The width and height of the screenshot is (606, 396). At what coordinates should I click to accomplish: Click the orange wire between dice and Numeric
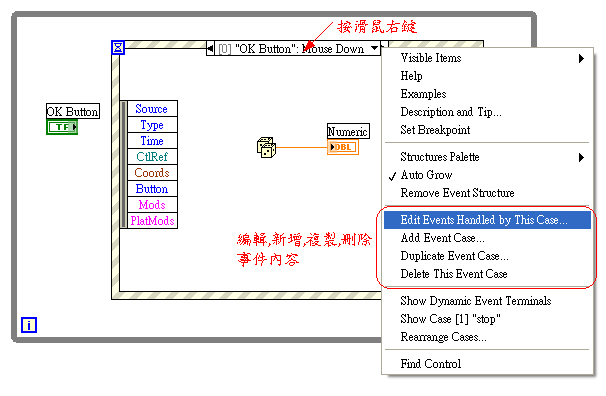coord(301,147)
